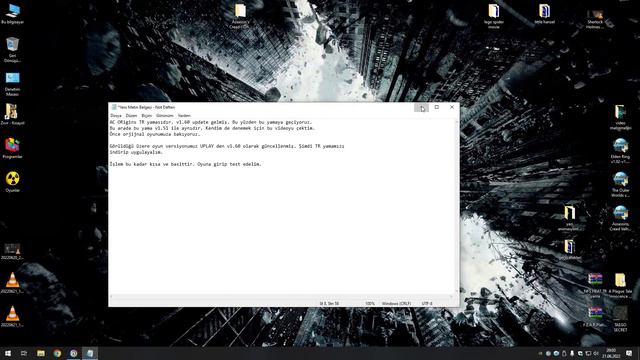This screenshot has height=360, width=640.
Task: Select the A Plague Tale Innocence folder icon
Action: 620,285
